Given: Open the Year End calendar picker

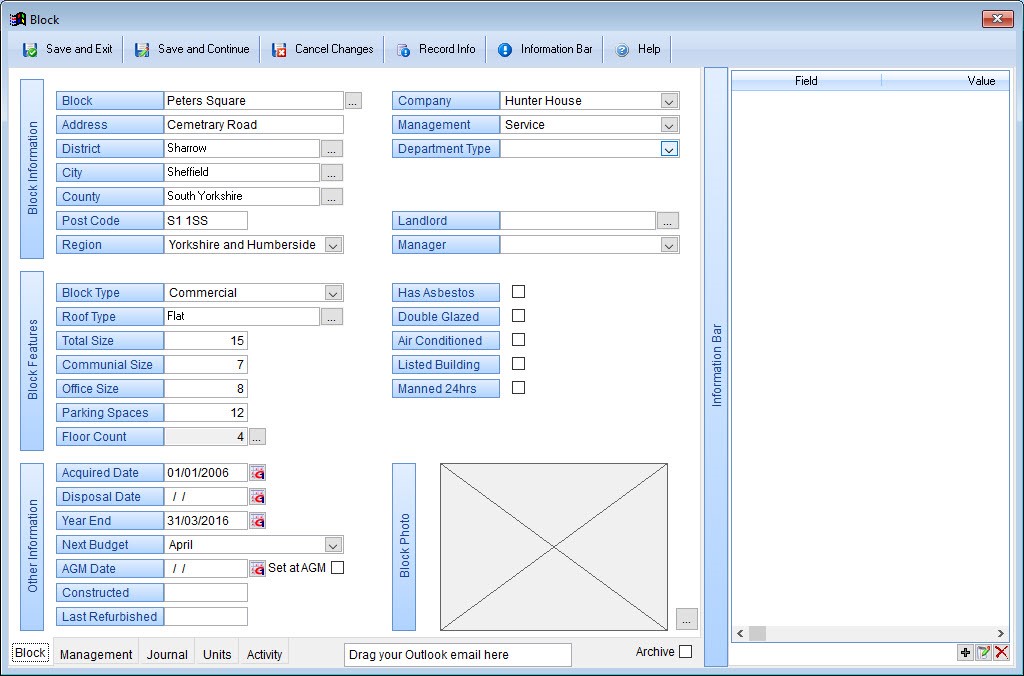Looking at the screenshot, I should tap(257, 521).
